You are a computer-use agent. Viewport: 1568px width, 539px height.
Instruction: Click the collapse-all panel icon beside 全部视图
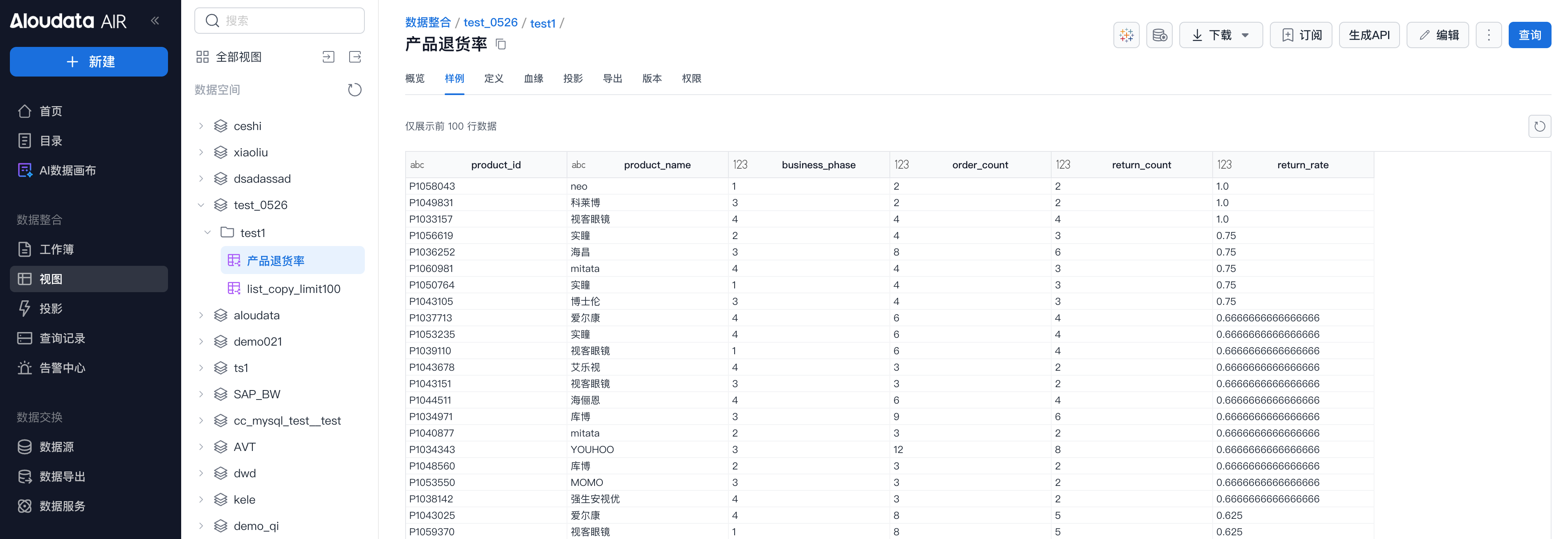(x=328, y=57)
